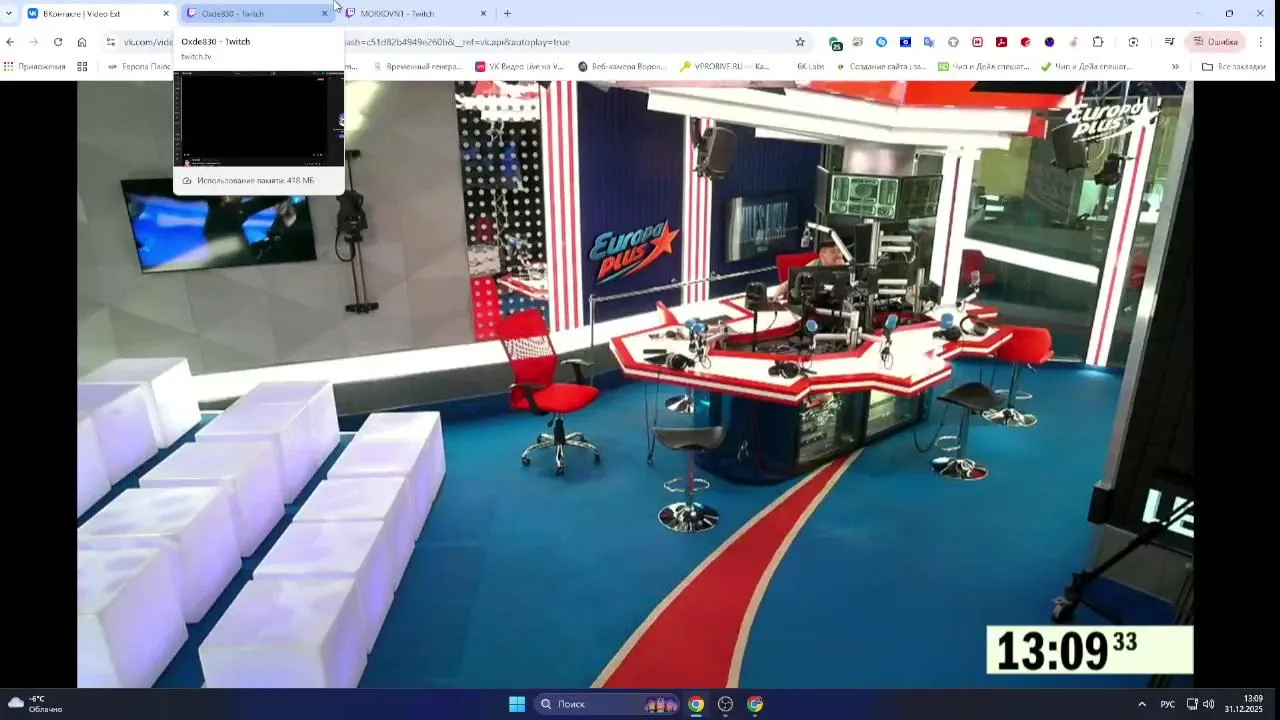View site information icon in address bar
1280x720 pixels.
click(x=111, y=42)
